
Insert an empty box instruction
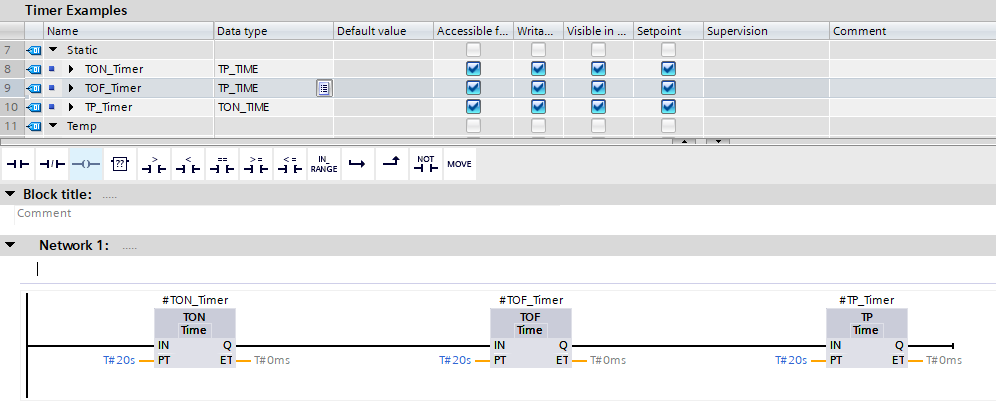point(120,163)
